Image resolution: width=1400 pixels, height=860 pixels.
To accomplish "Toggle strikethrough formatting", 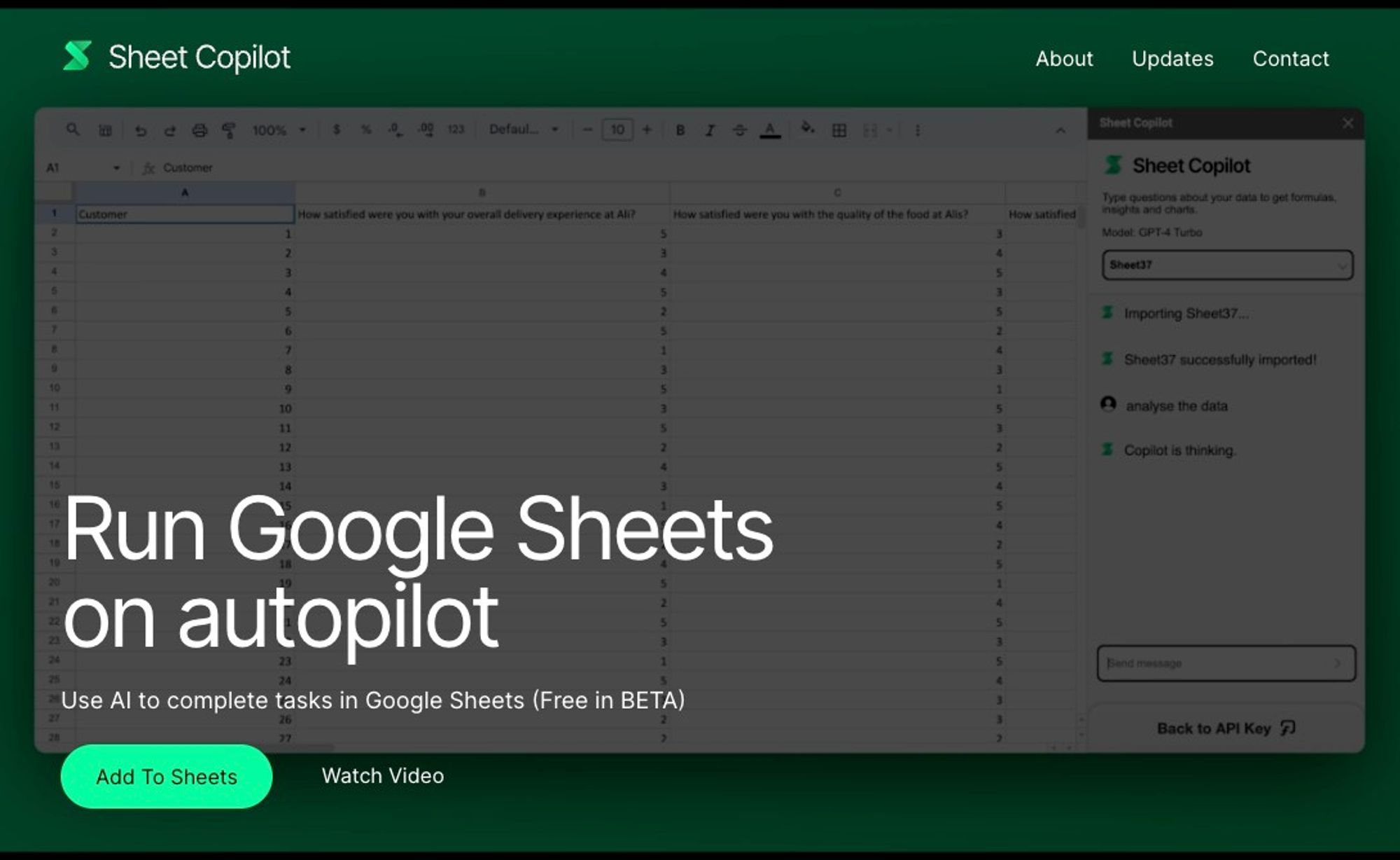I will click(x=739, y=130).
